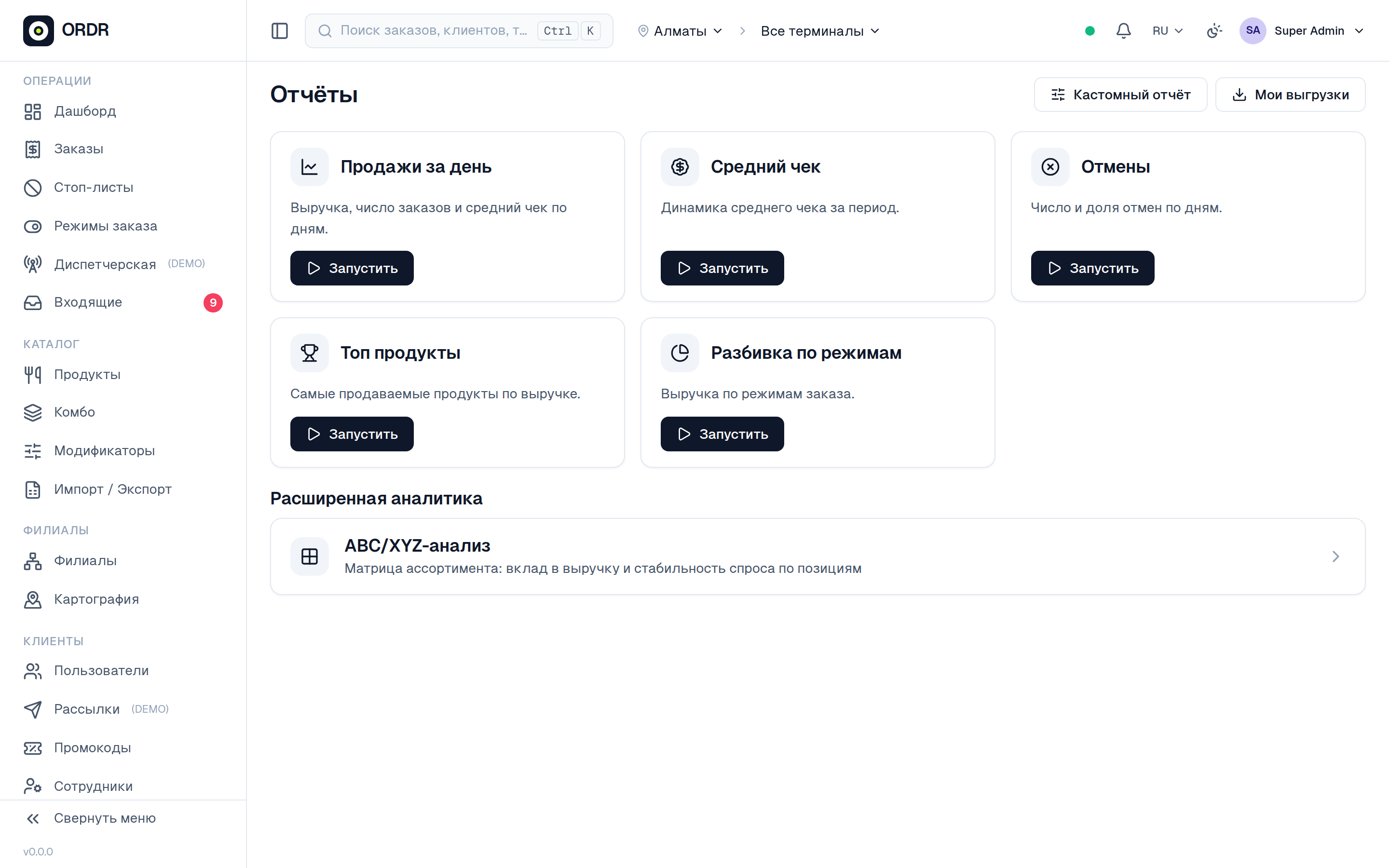Image resolution: width=1389 pixels, height=868 pixels.
Task: Click the Промокоды ticket icon
Action: 33,748
